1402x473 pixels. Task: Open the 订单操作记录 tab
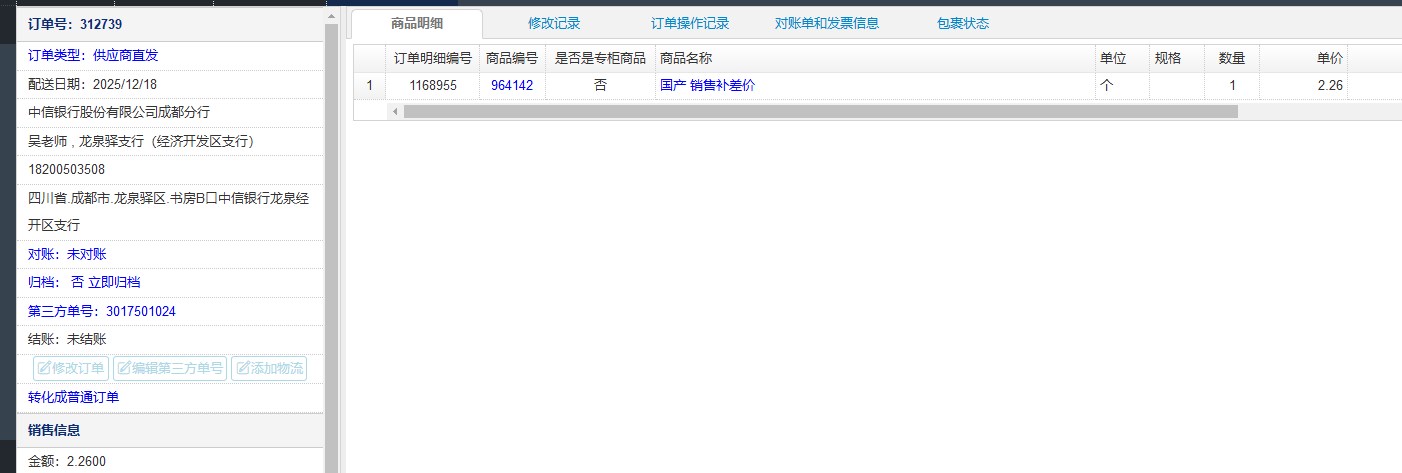[690, 24]
